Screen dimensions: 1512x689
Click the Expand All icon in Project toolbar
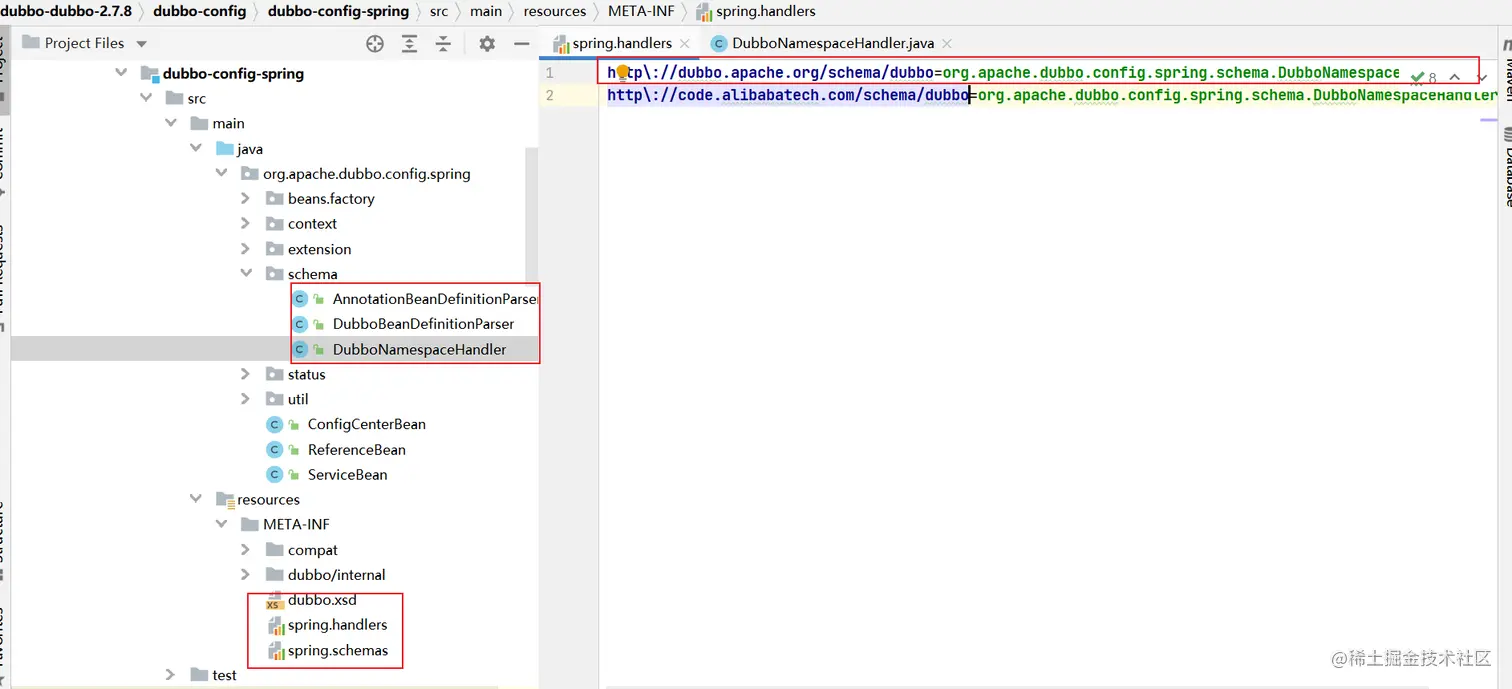(x=410, y=43)
